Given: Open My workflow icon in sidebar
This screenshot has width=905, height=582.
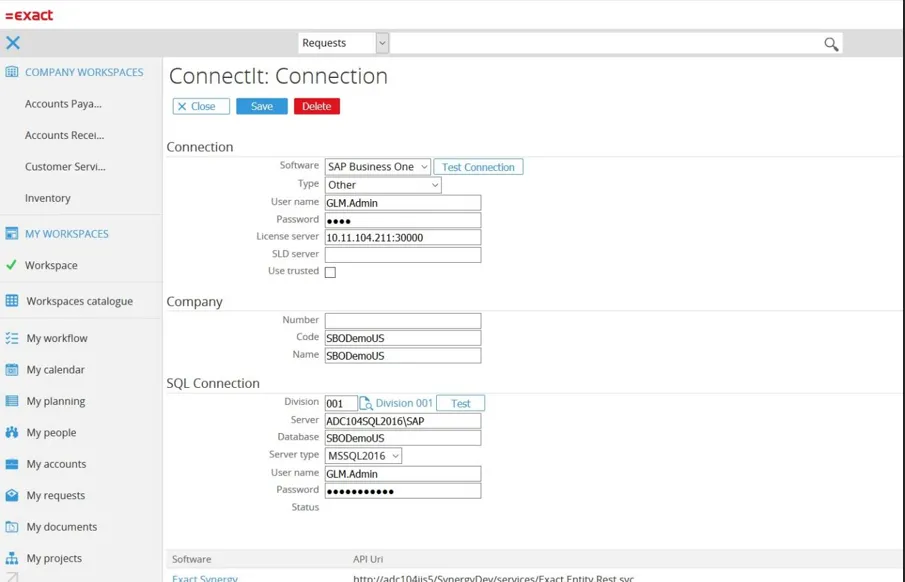Looking at the screenshot, I should [12, 338].
